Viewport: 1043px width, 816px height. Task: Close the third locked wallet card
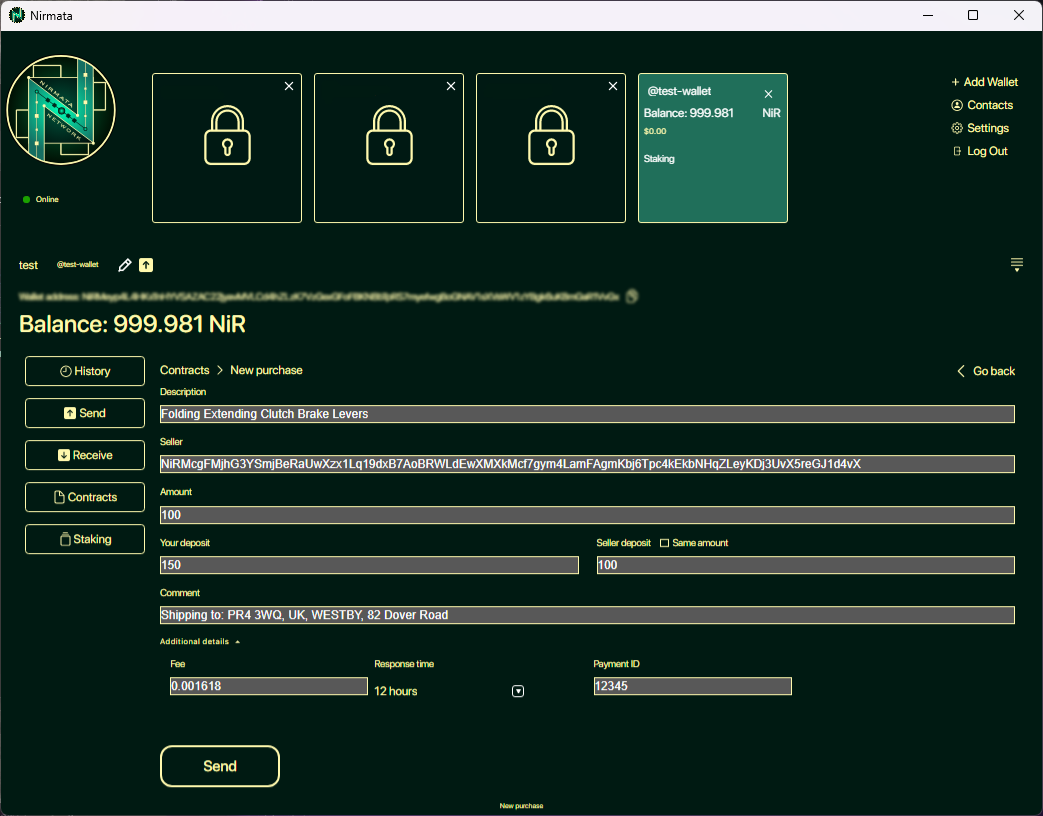(613, 87)
